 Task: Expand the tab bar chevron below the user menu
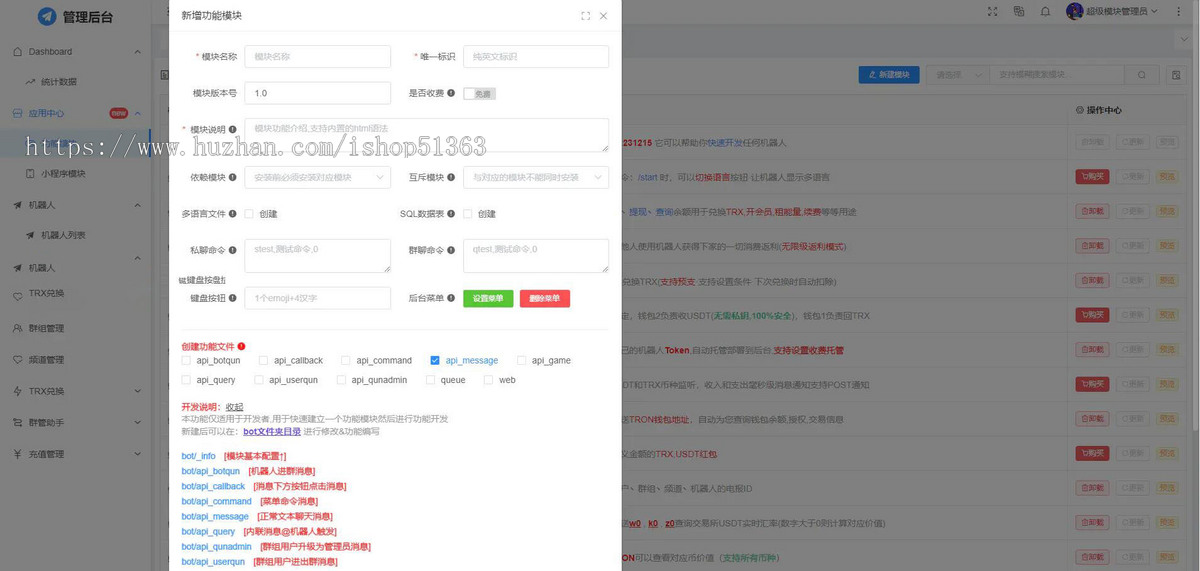pyautogui.click(x=1184, y=40)
